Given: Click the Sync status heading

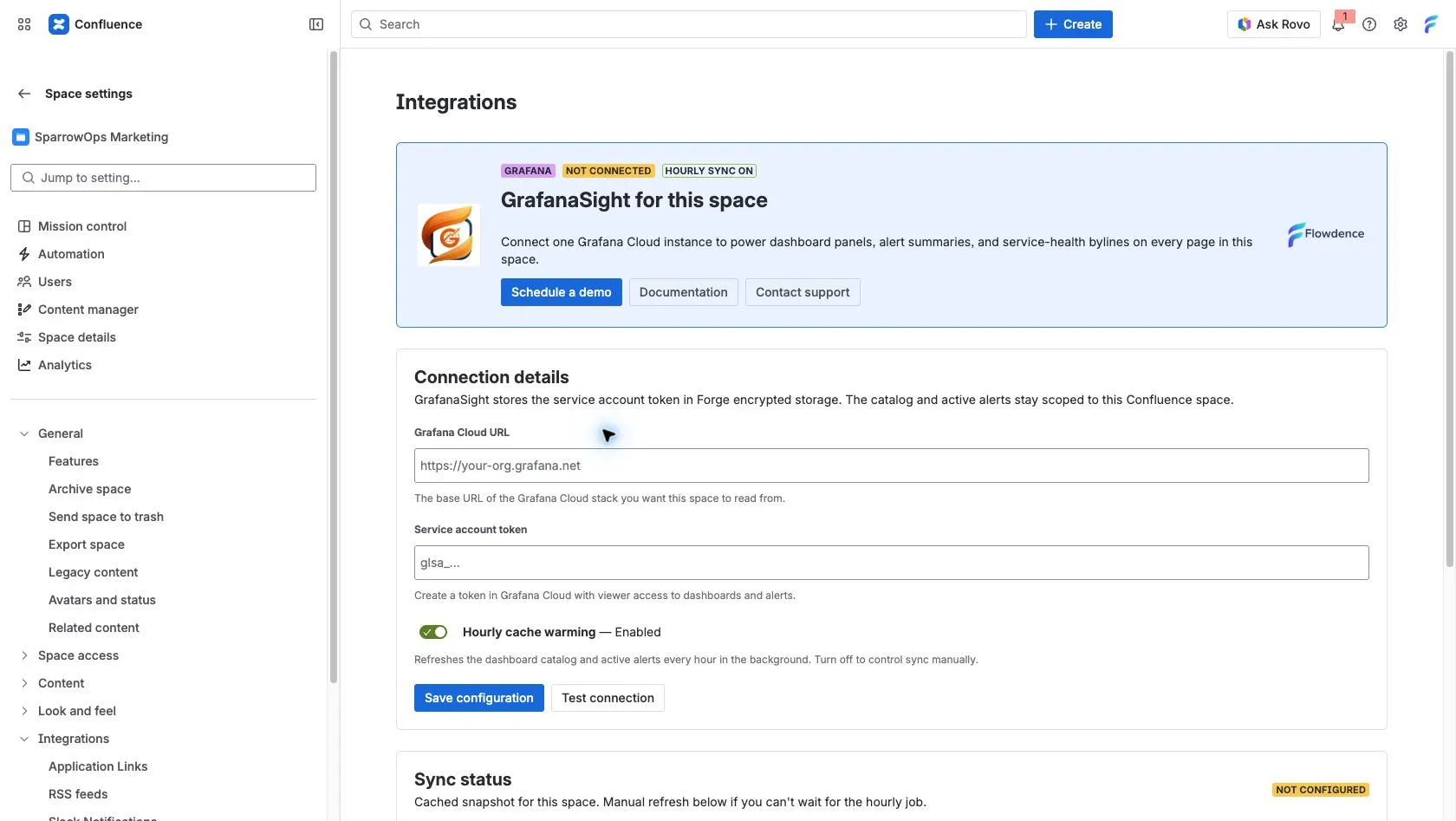Looking at the screenshot, I should tap(463, 779).
